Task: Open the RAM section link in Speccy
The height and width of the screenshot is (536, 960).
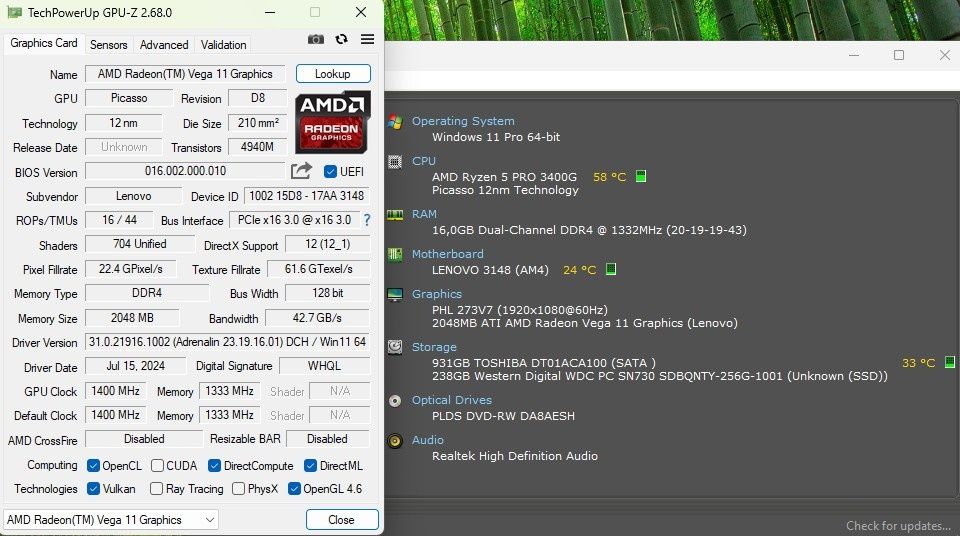Action: point(424,214)
